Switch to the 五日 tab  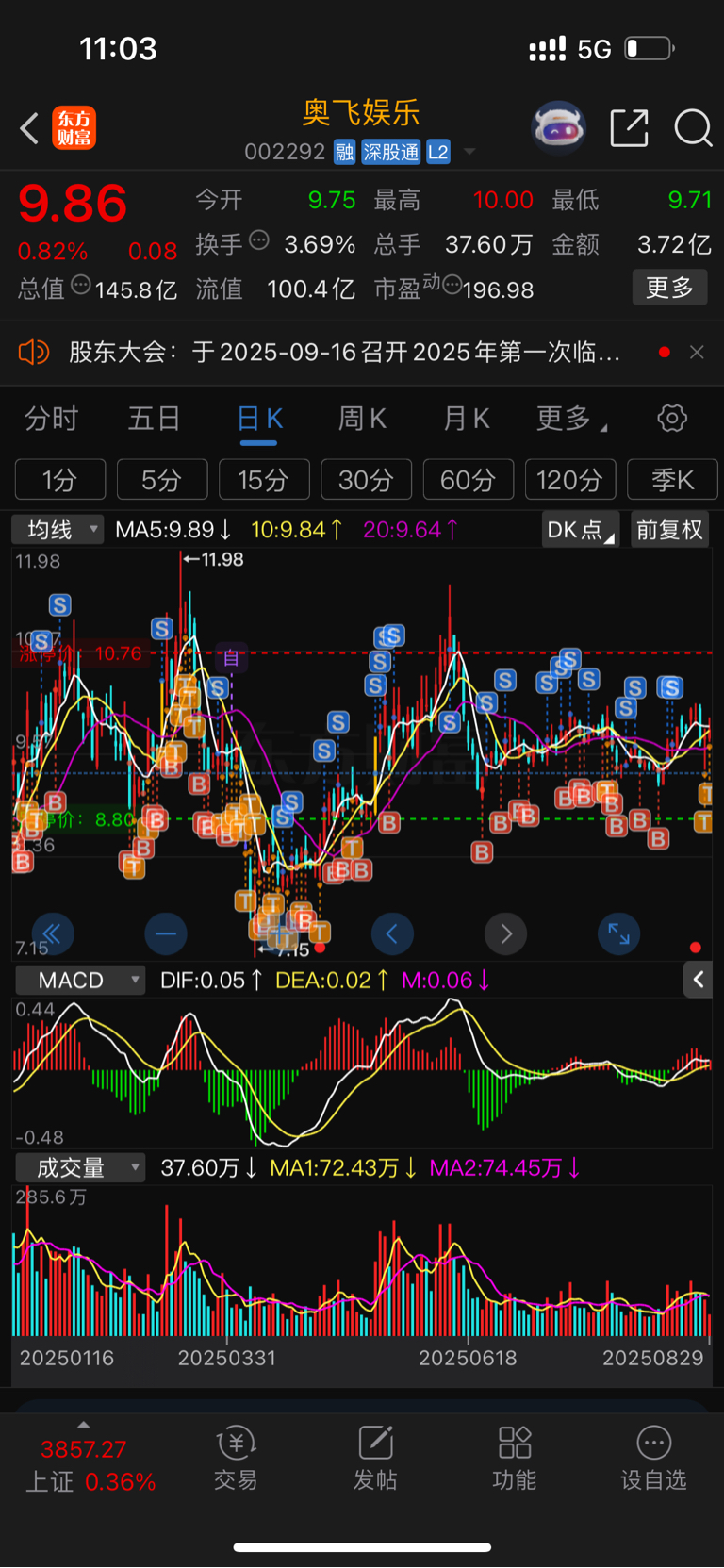point(155,419)
